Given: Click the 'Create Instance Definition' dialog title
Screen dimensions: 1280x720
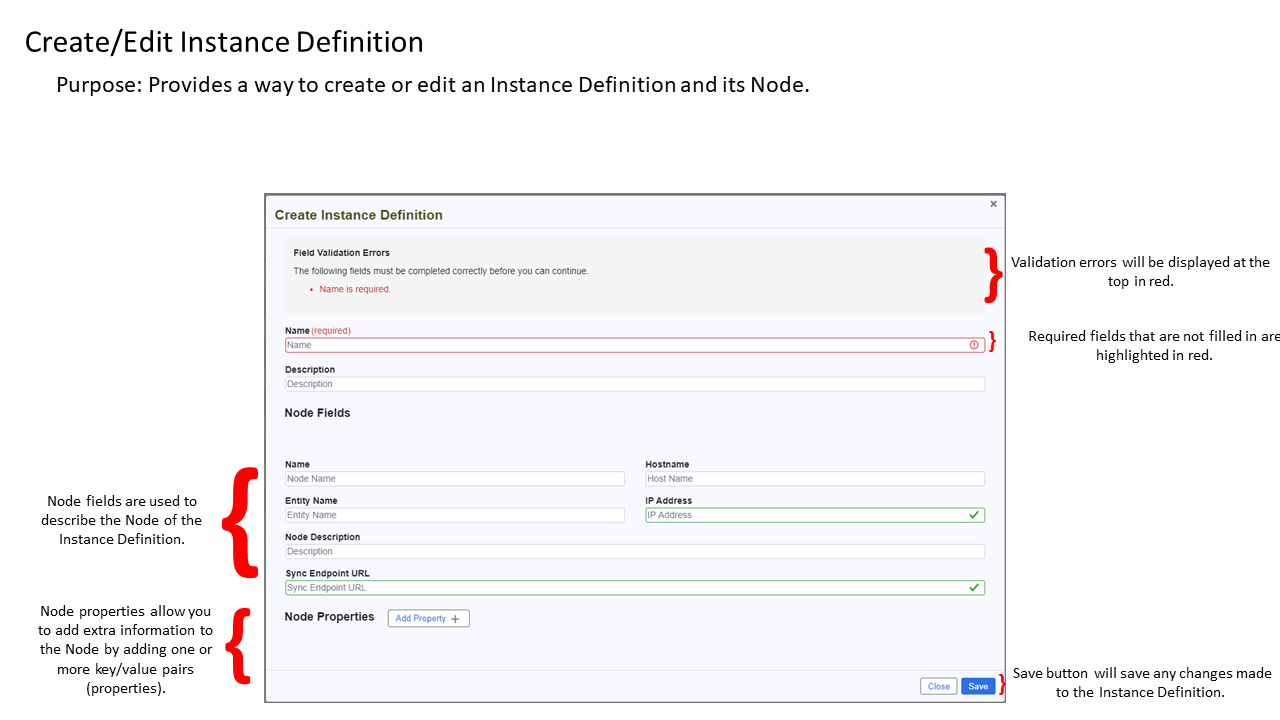Looking at the screenshot, I should click(x=358, y=215).
